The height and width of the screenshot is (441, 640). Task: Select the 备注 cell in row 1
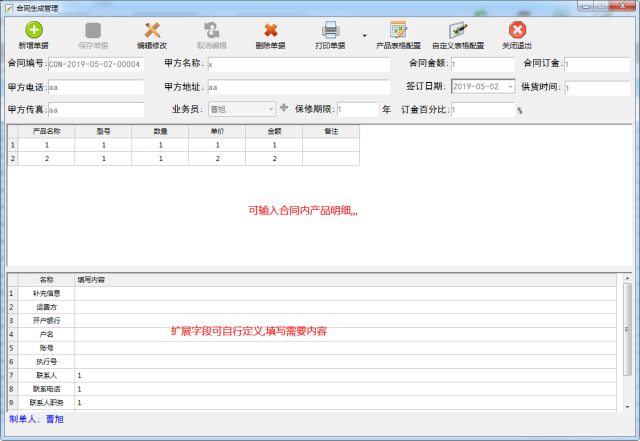(330, 145)
